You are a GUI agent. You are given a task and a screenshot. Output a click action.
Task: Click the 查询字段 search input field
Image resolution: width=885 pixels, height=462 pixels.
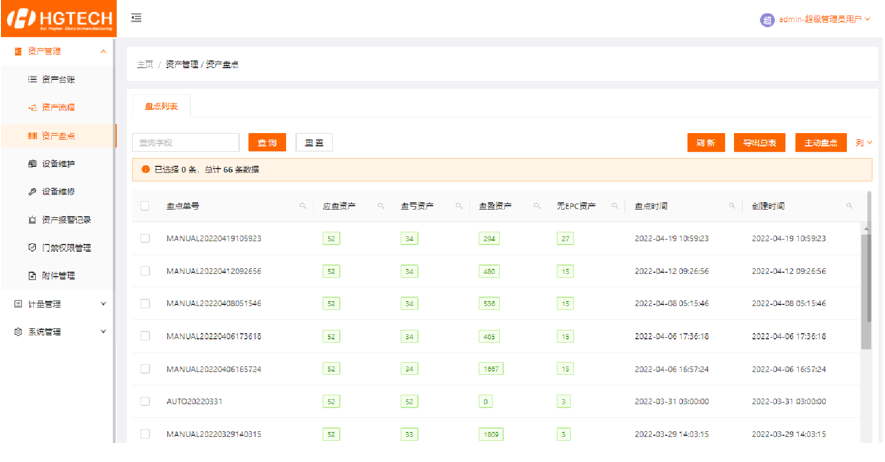click(x=186, y=143)
